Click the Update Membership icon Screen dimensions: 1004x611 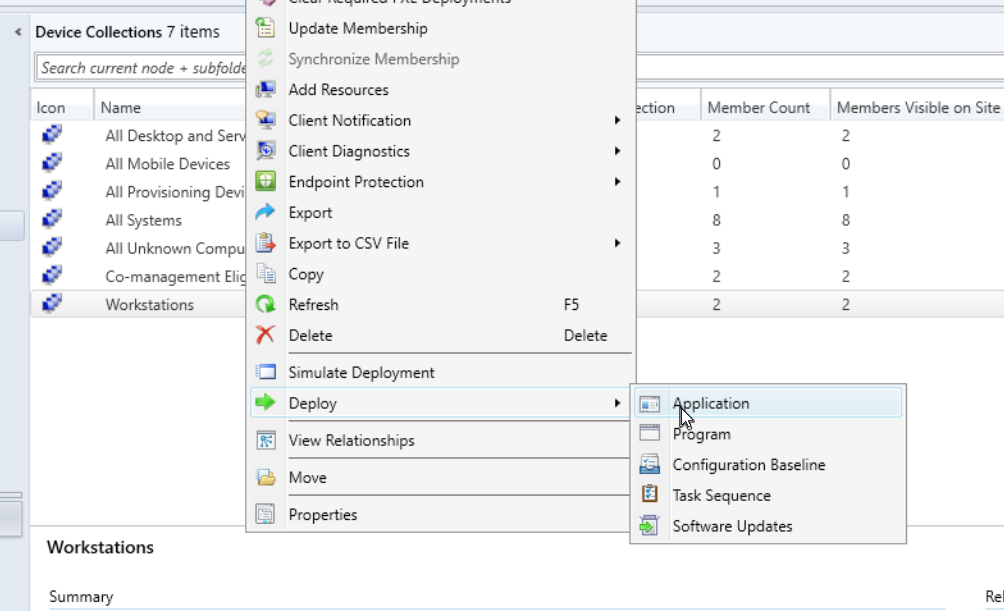[265, 28]
